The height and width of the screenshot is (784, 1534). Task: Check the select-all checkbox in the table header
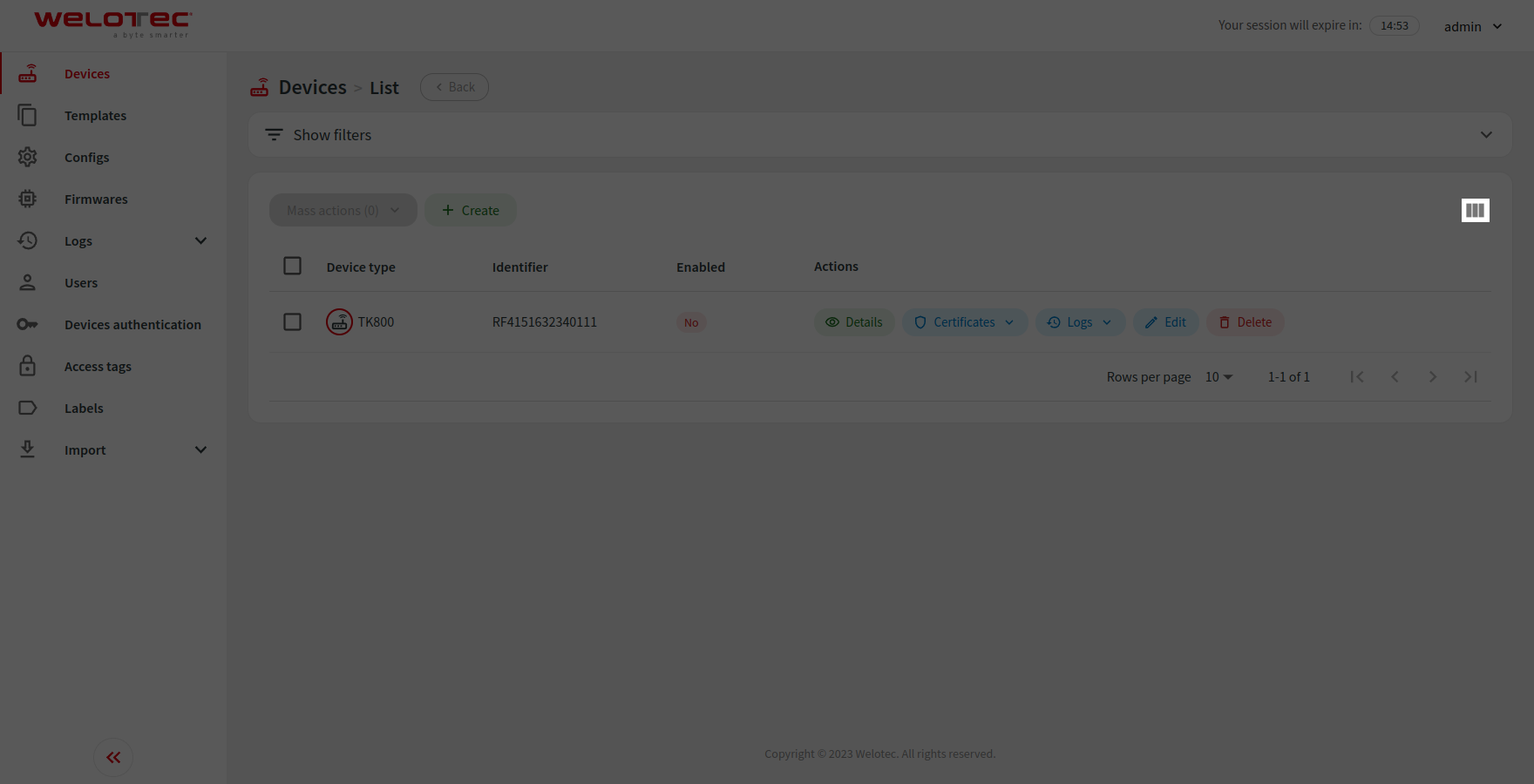click(293, 266)
